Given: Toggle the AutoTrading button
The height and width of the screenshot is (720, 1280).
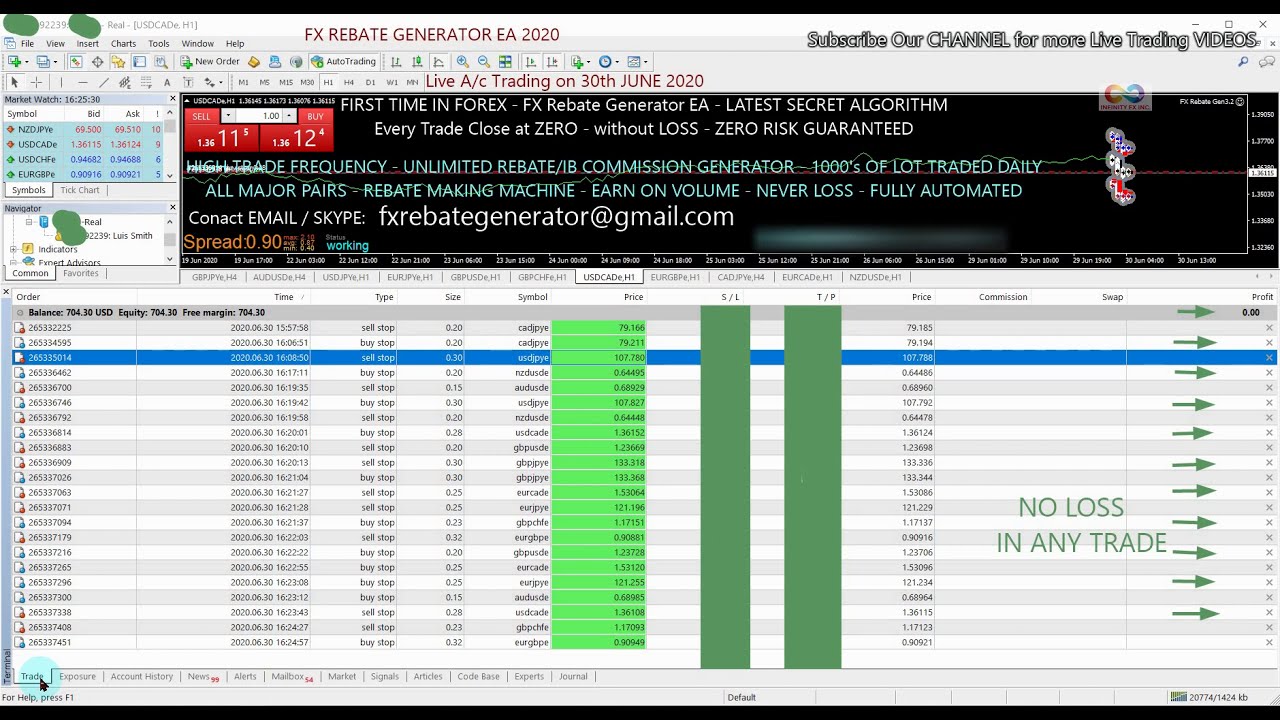Looking at the screenshot, I should point(344,61).
